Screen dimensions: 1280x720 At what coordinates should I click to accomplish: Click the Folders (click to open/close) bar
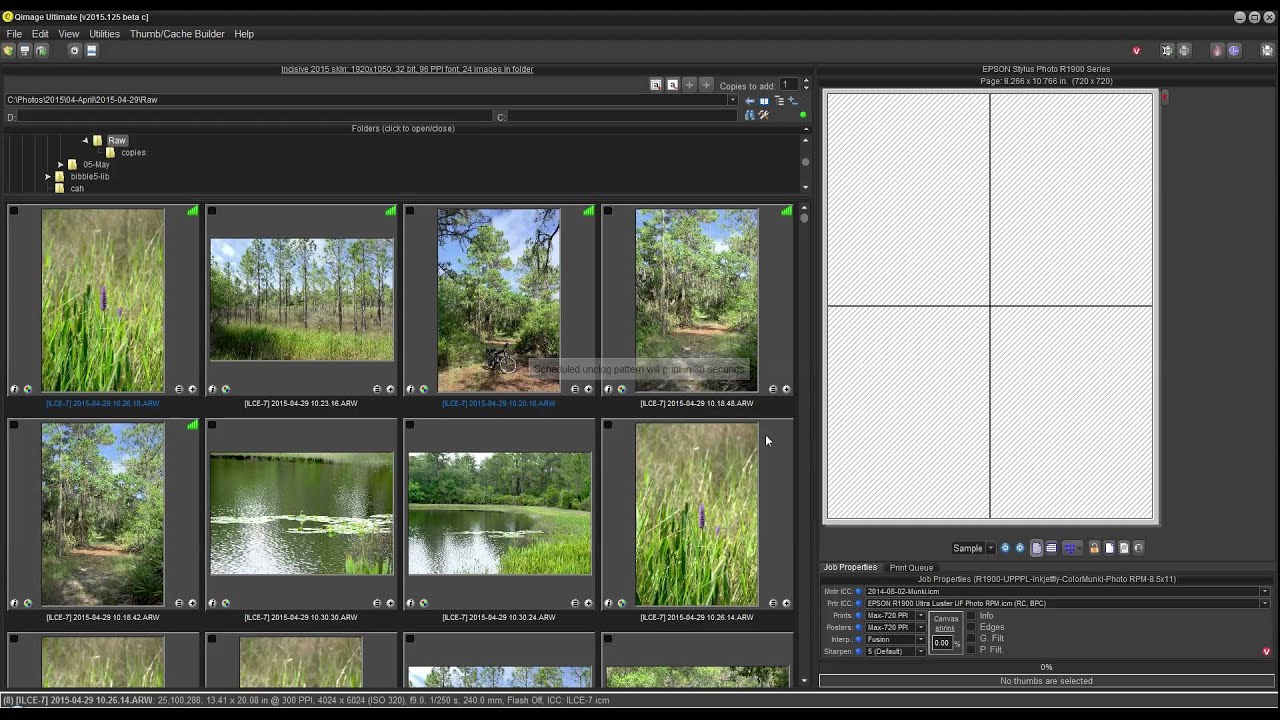click(x=403, y=129)
